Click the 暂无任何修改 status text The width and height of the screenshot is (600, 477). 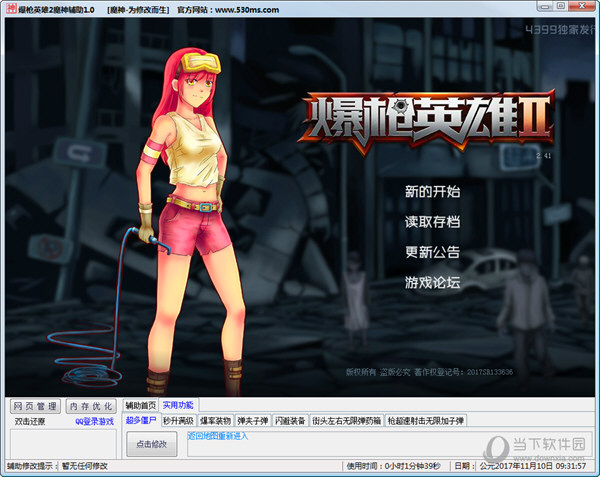(85, 466)
